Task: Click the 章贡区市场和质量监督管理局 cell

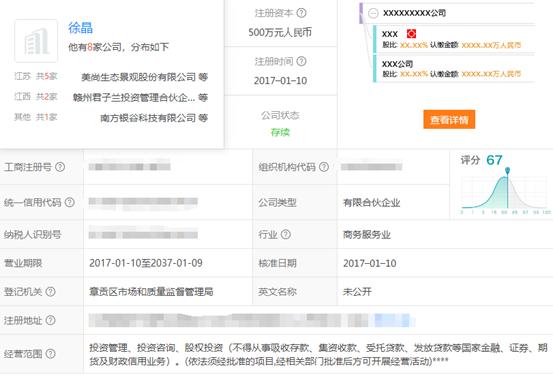Action: pyautogui.click(x=151, y=292)
